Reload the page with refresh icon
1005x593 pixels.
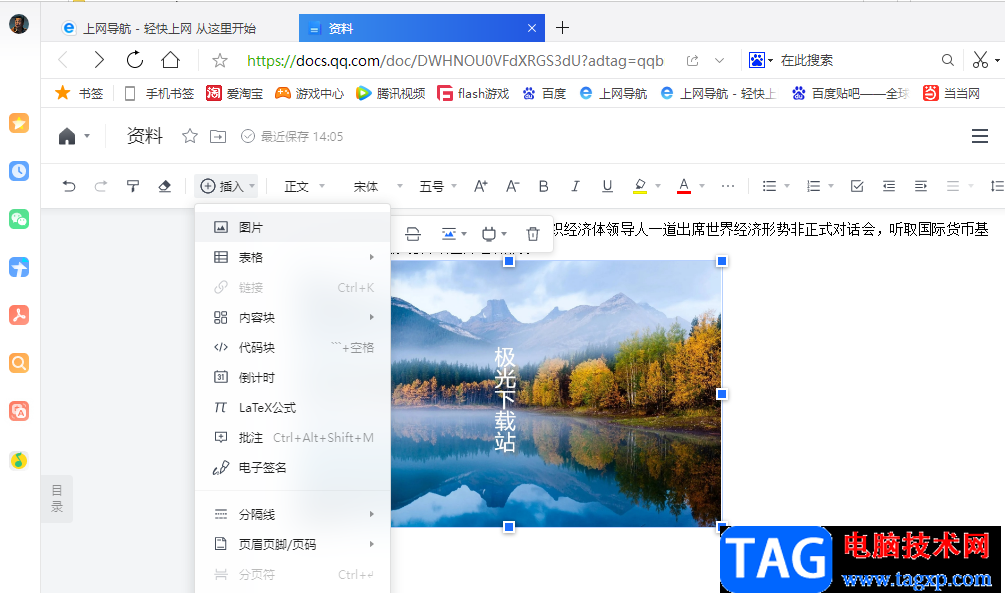(x=135, y=60)
